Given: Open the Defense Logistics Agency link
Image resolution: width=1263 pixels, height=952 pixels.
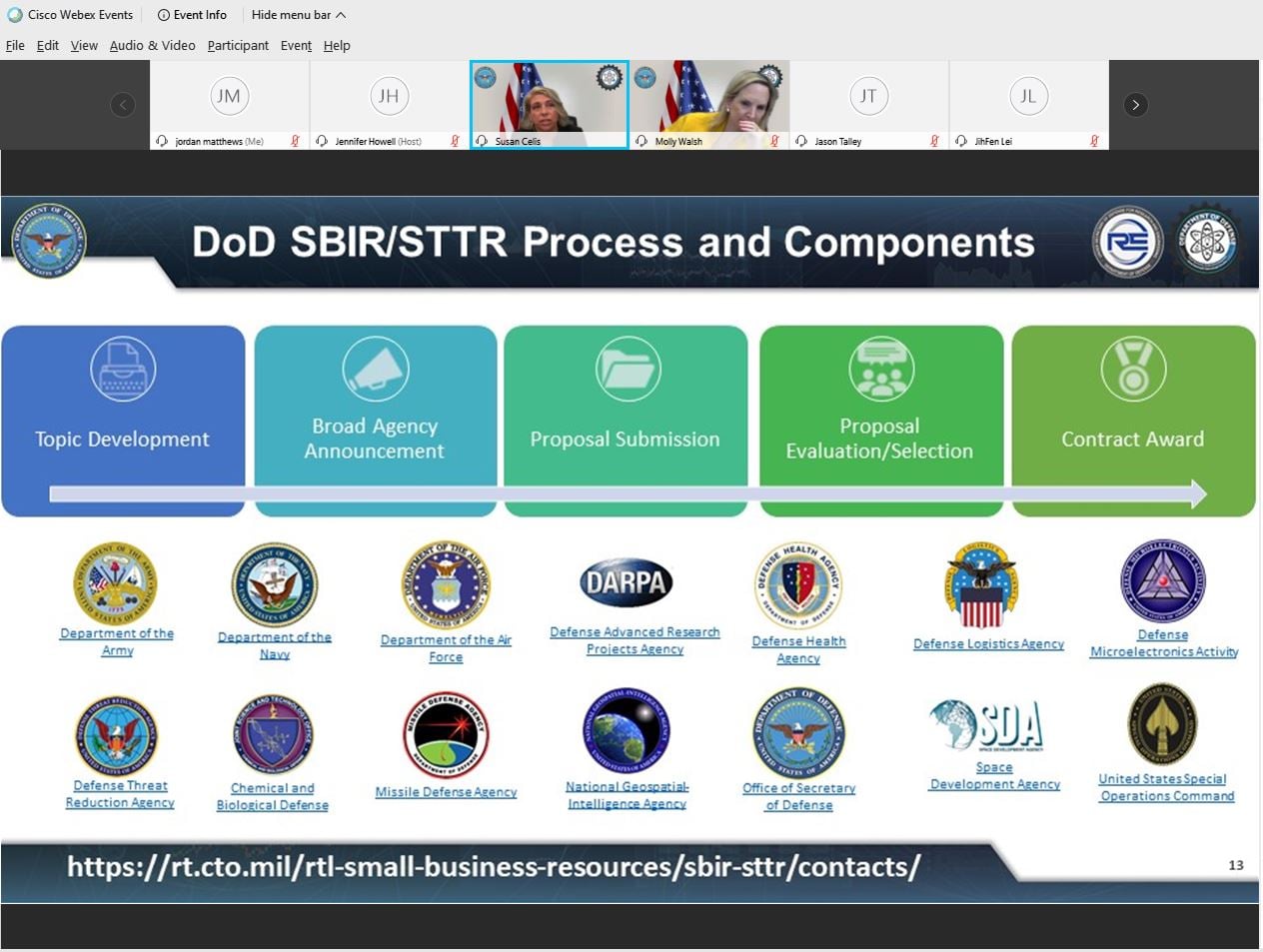Looking at the screenshot, I should click(x=988, y=644).
